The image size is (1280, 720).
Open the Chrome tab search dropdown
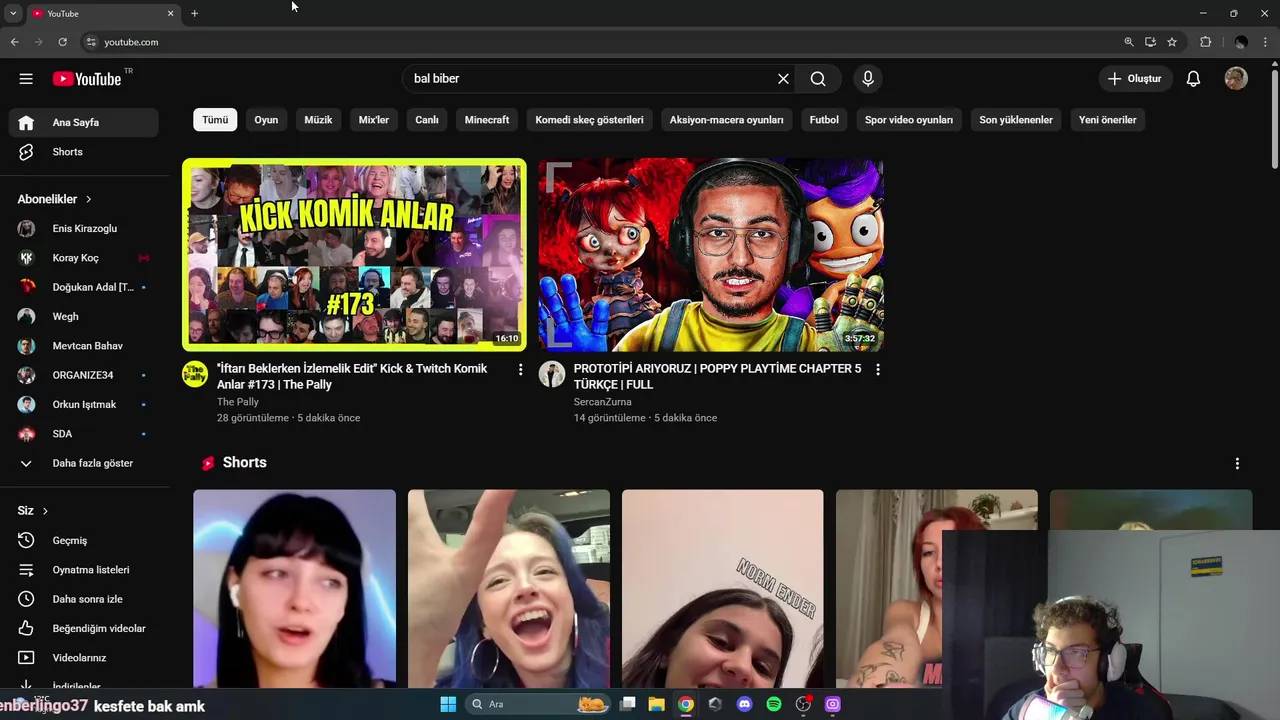click(13, 13)
